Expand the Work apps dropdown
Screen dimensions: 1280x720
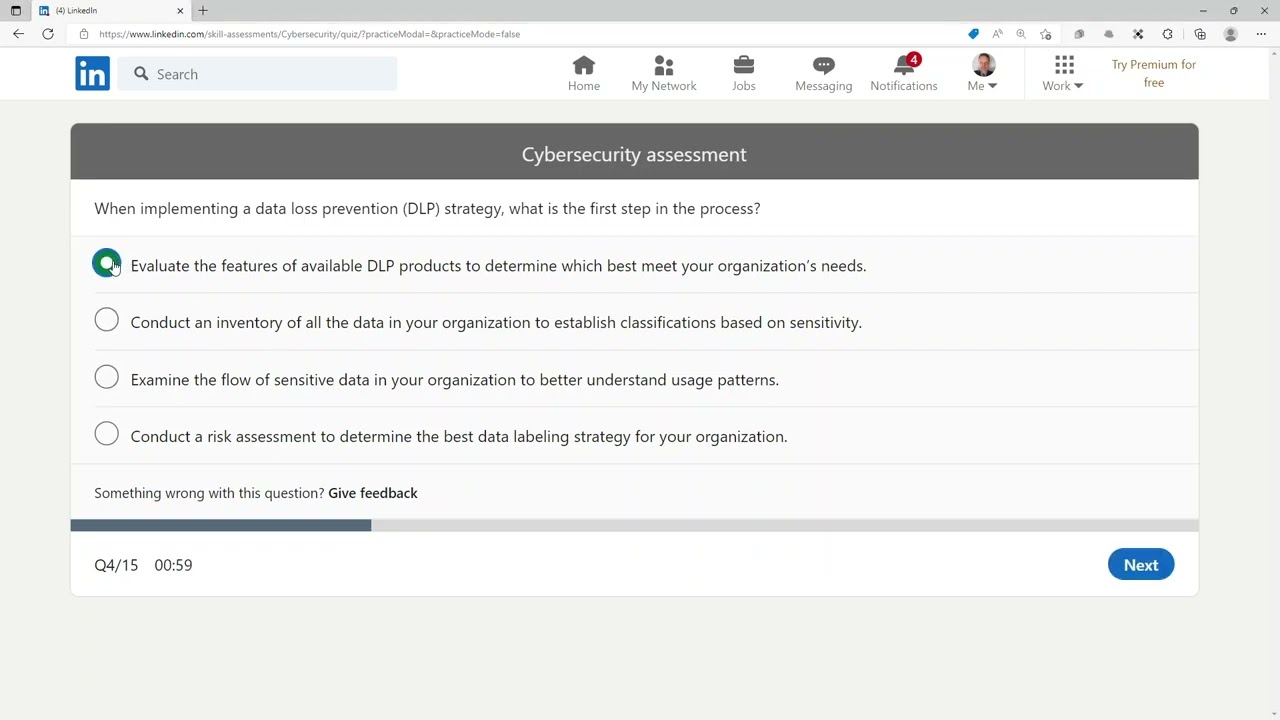coord(1062,74)
